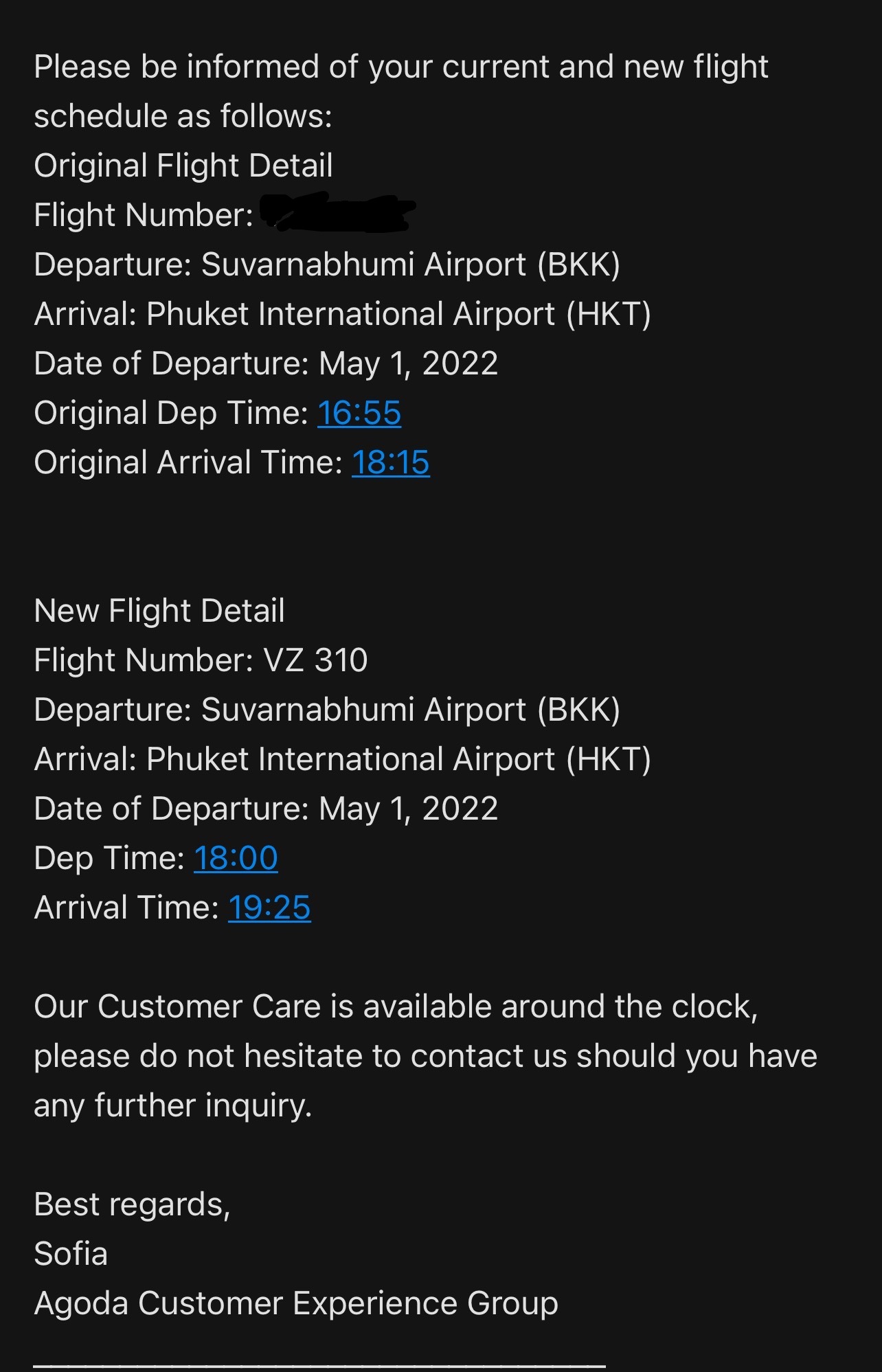
Task: Tap the 16:55 original departure time link
Action: pyautogui.click(x=359, y=413)
